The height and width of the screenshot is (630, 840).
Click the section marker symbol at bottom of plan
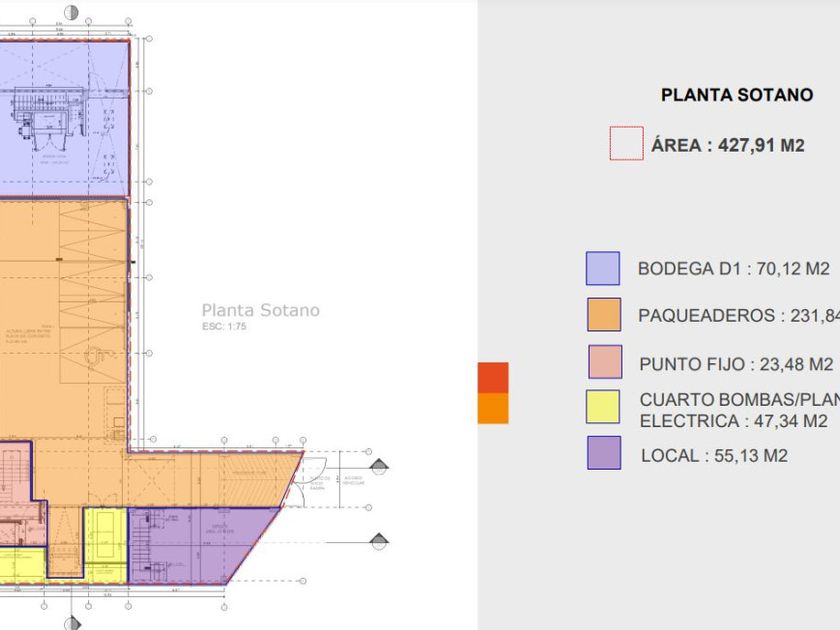pos(72,623)
